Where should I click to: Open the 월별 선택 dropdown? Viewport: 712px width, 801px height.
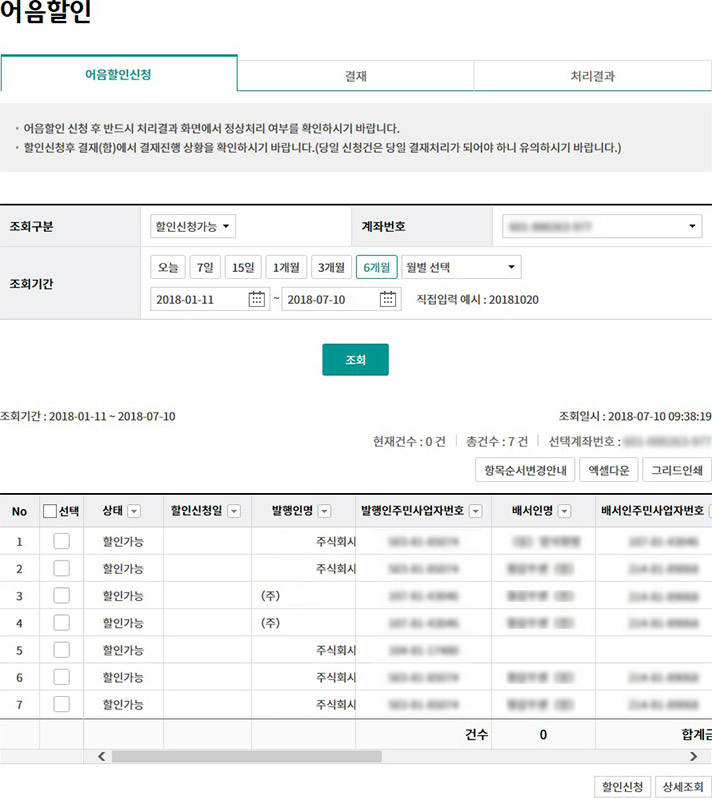(461, 267)
